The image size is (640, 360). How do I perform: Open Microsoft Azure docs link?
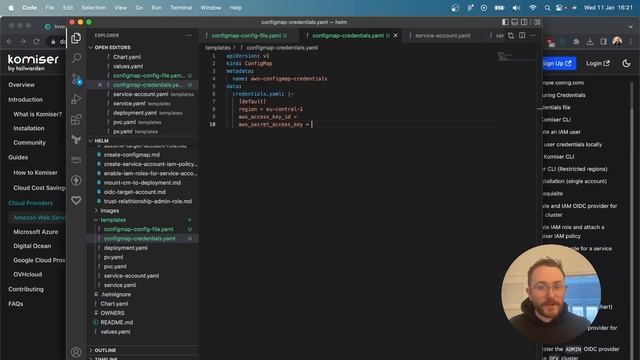[36, 232]
